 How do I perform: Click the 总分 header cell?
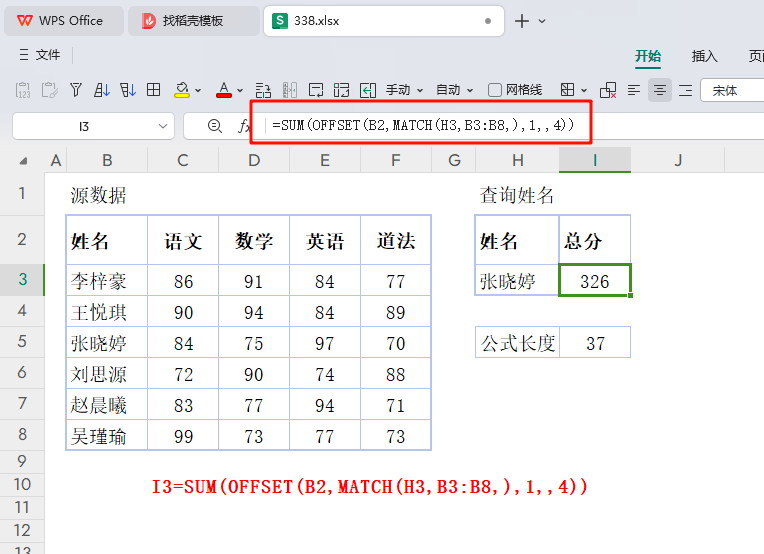595,241
